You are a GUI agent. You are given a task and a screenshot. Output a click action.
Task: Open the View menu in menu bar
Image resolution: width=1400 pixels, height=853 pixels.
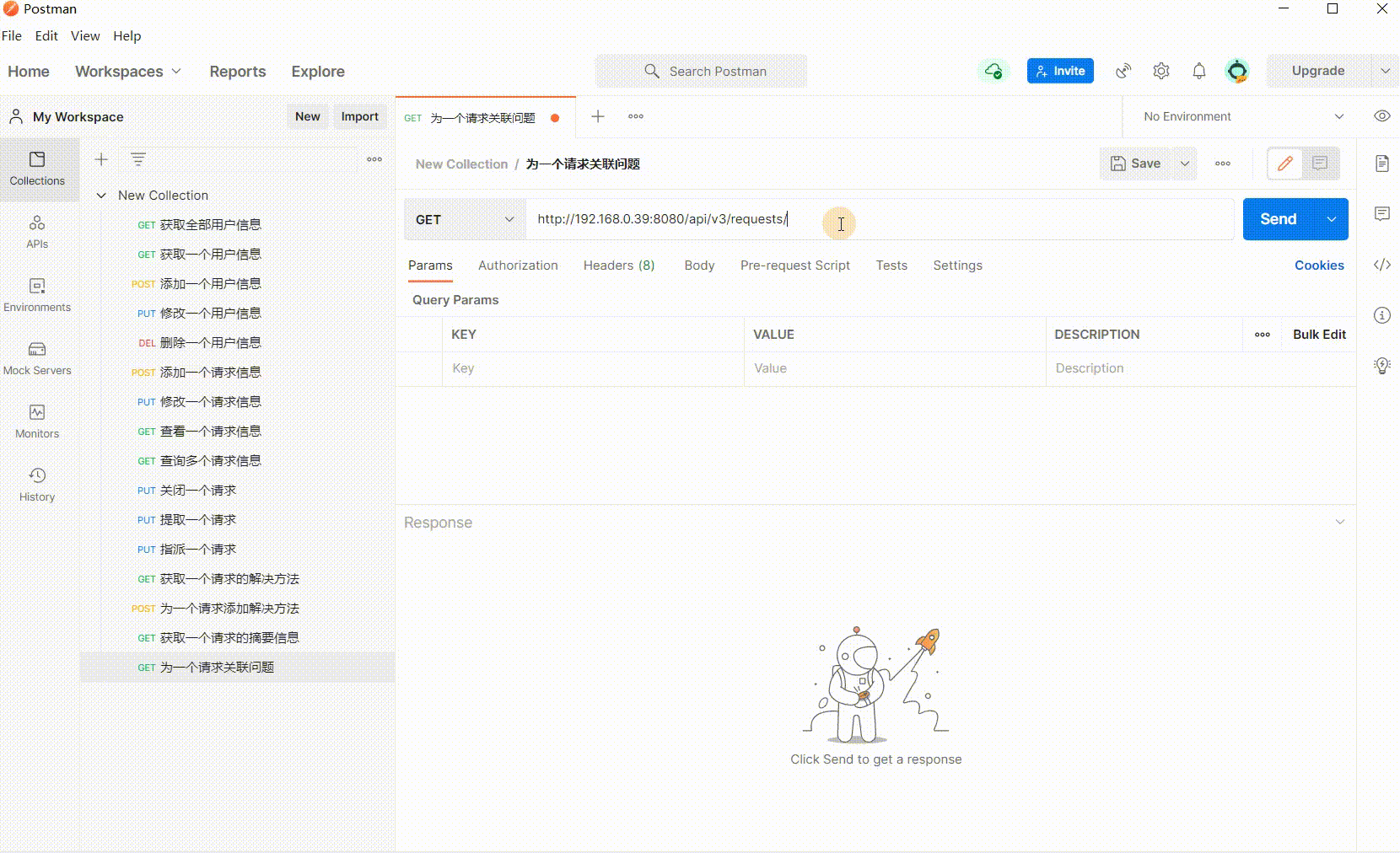click(x=85, y=36)
